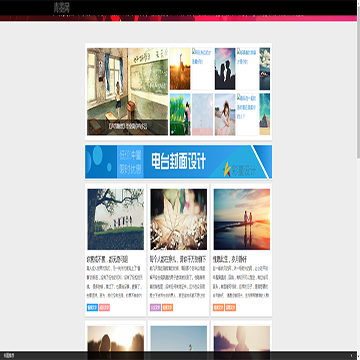Open the article title under the leaf image

click(178, 259)
